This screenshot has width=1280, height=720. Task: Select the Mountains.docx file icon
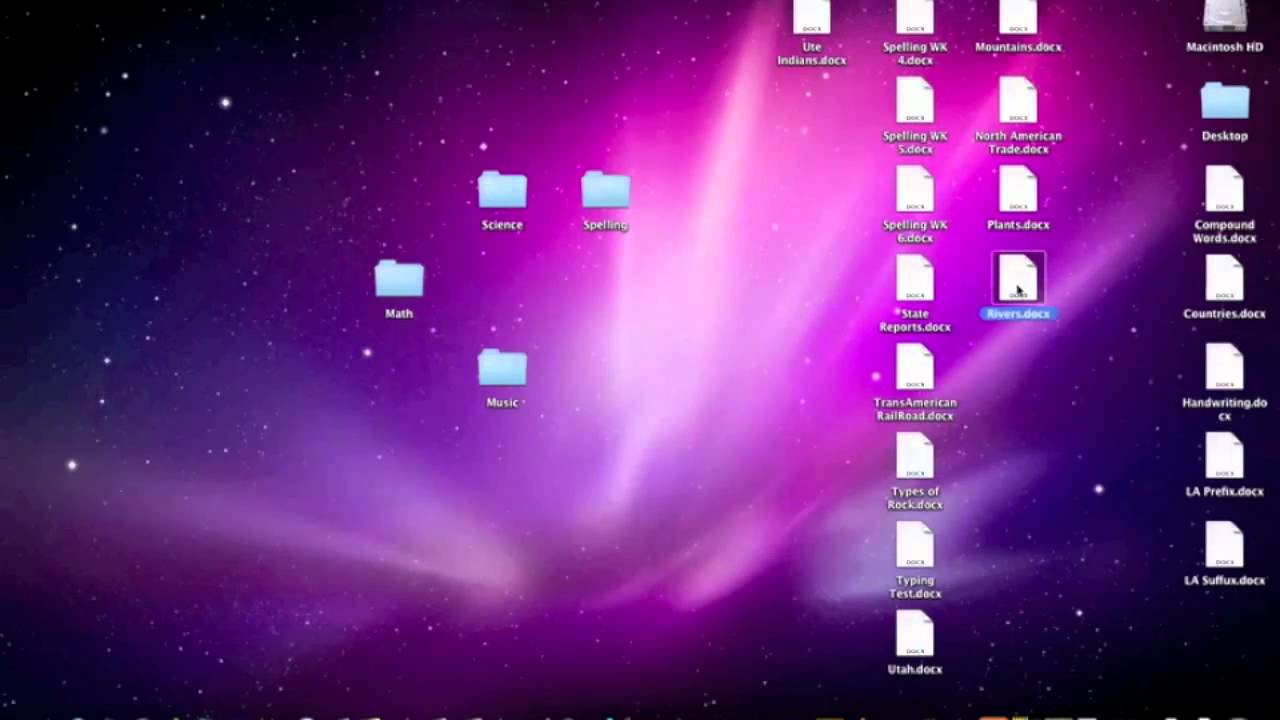pyautogui.click(x=1018, y=17)
